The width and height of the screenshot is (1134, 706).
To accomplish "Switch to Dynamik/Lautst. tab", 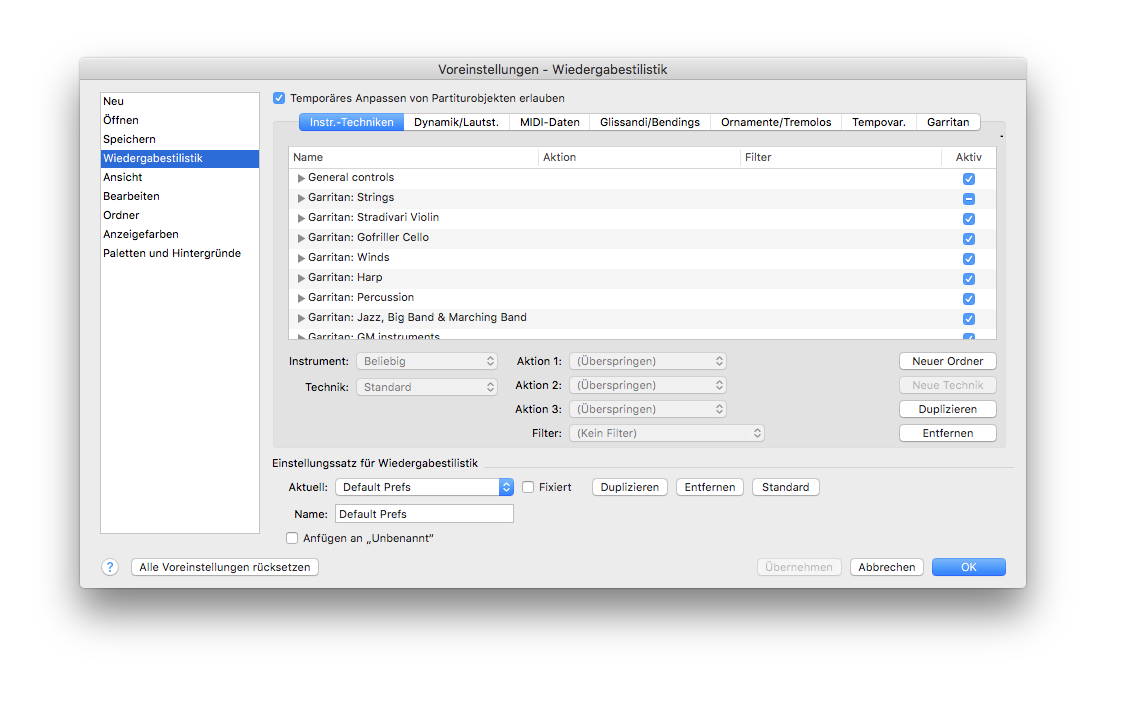I will pyautogui.click(x=456, y=122).
